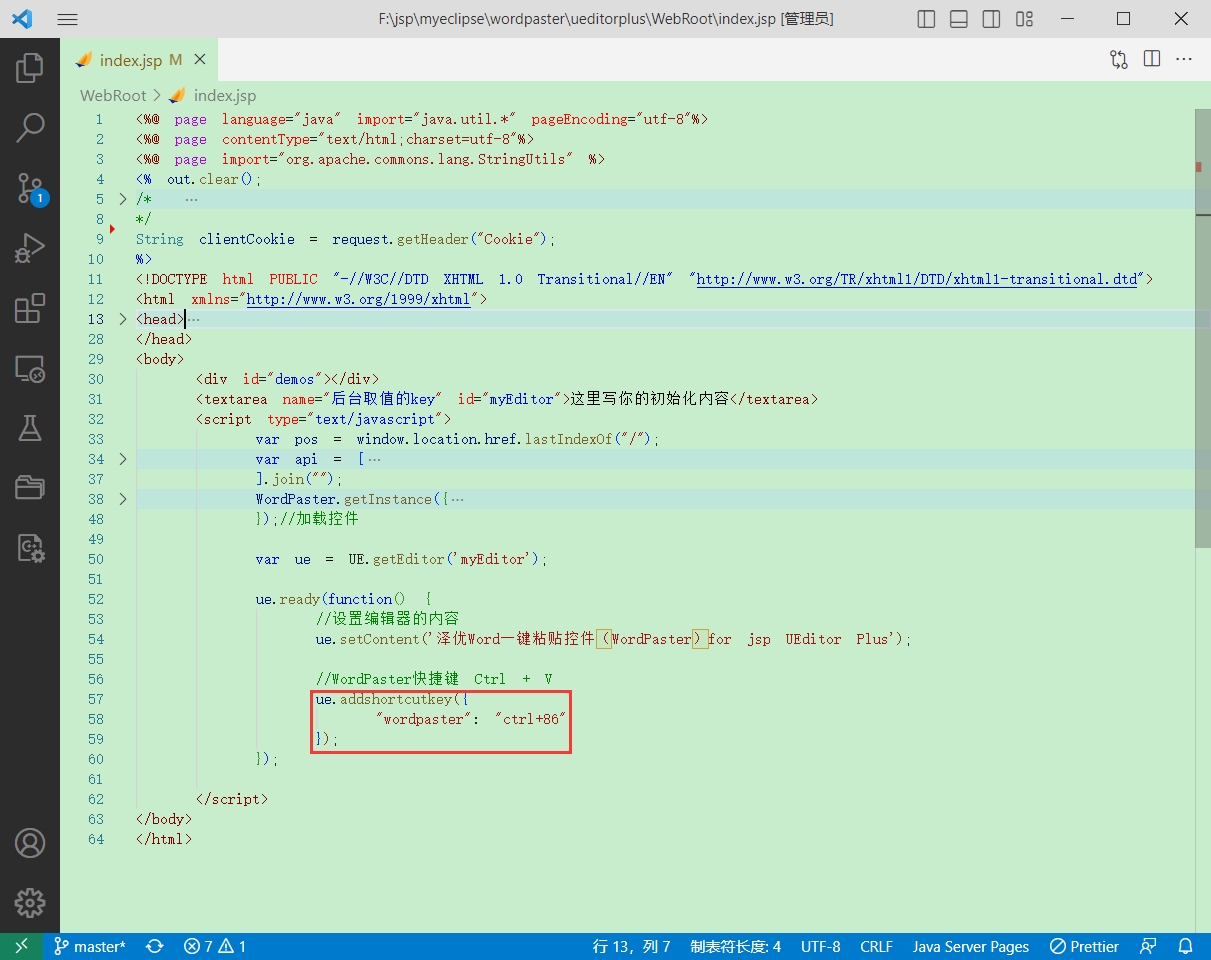Expand folded head section at line 13
This screenshot has height=960, width=1211.
coord(123,319)
